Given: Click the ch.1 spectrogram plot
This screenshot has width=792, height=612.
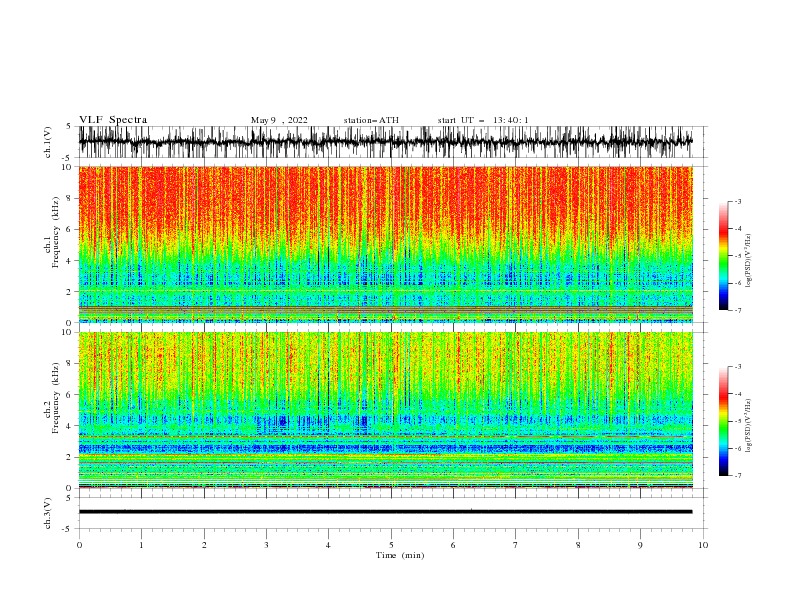Looking at the screenshot, I should [386, 244].
